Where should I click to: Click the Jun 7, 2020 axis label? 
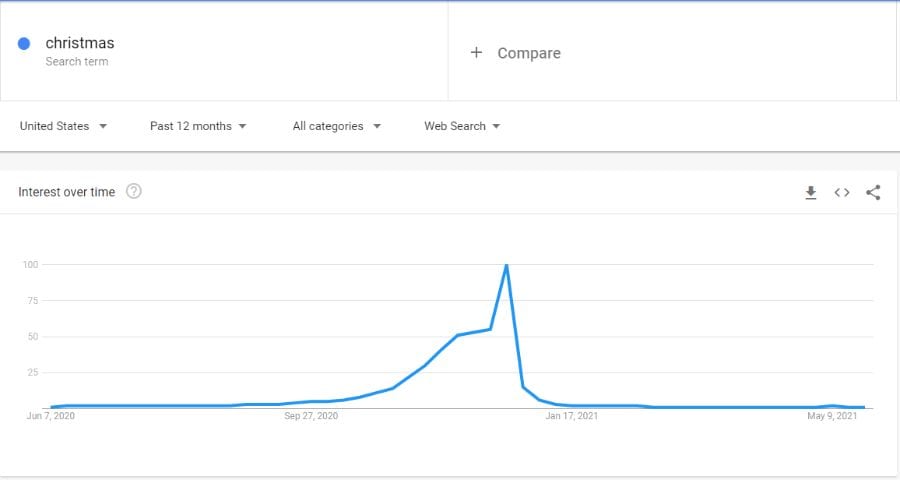51,416
